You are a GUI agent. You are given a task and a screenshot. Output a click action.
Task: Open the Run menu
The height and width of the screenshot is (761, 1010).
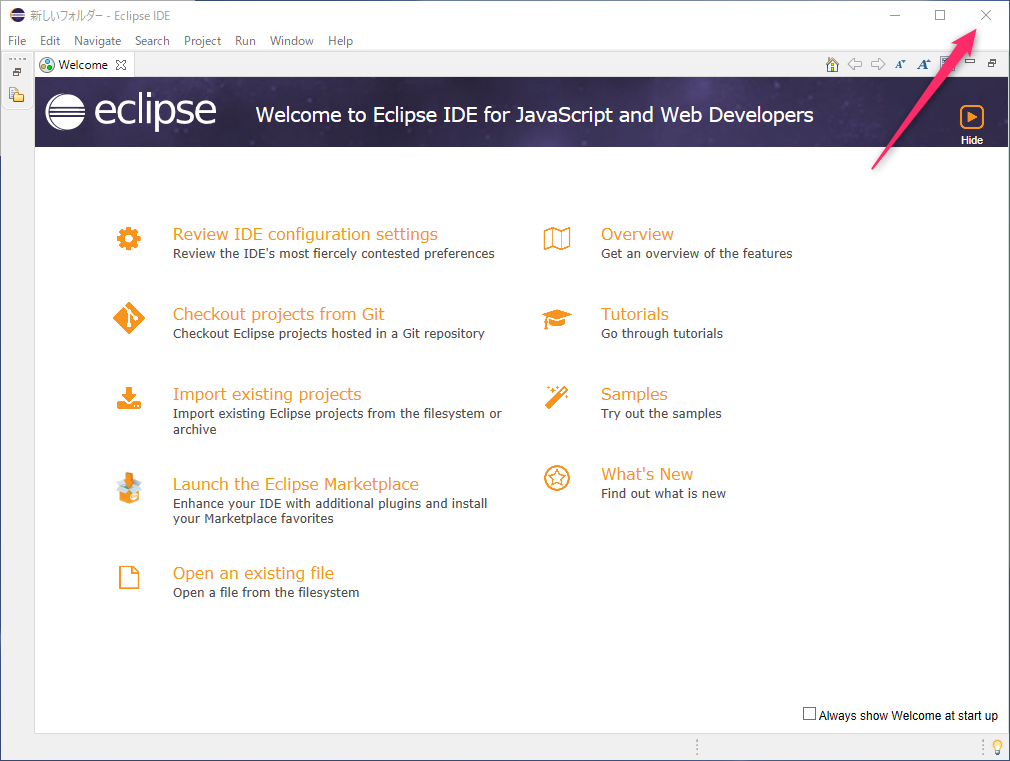pos(245,41)
